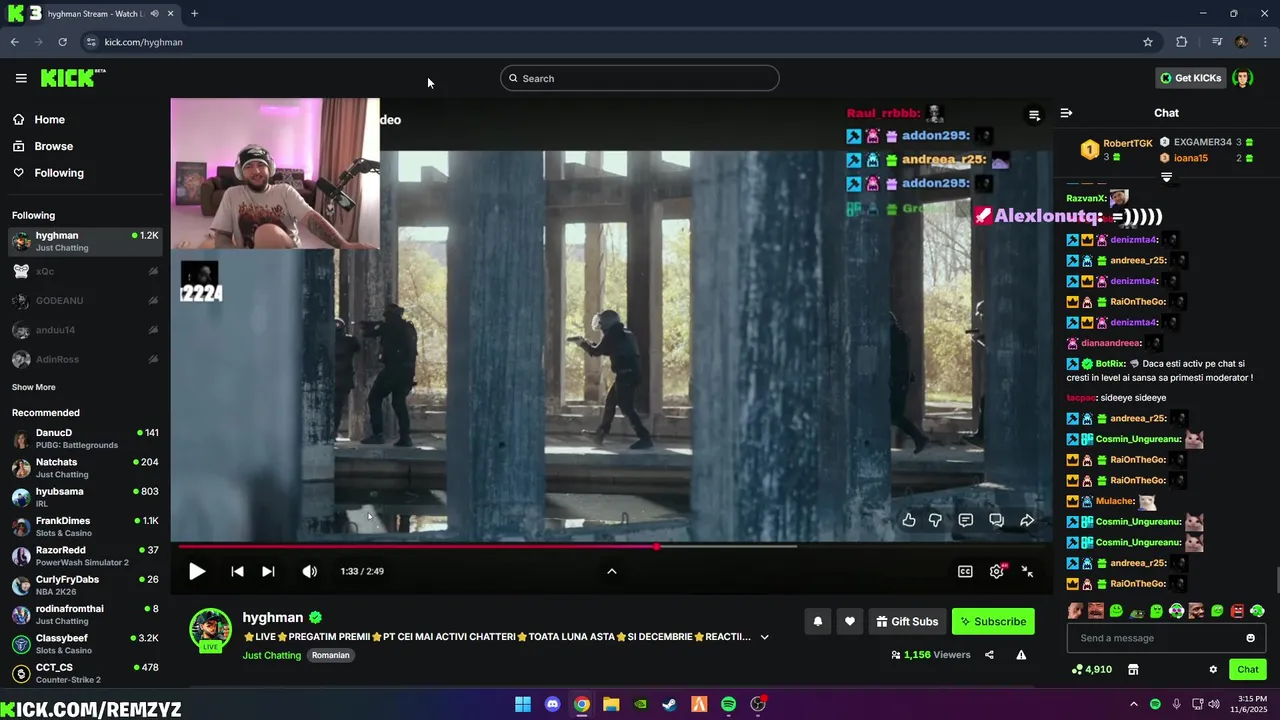Share stream icon near viewers
The width and height of the screenshot is (1280, 720).
[989, 655]
